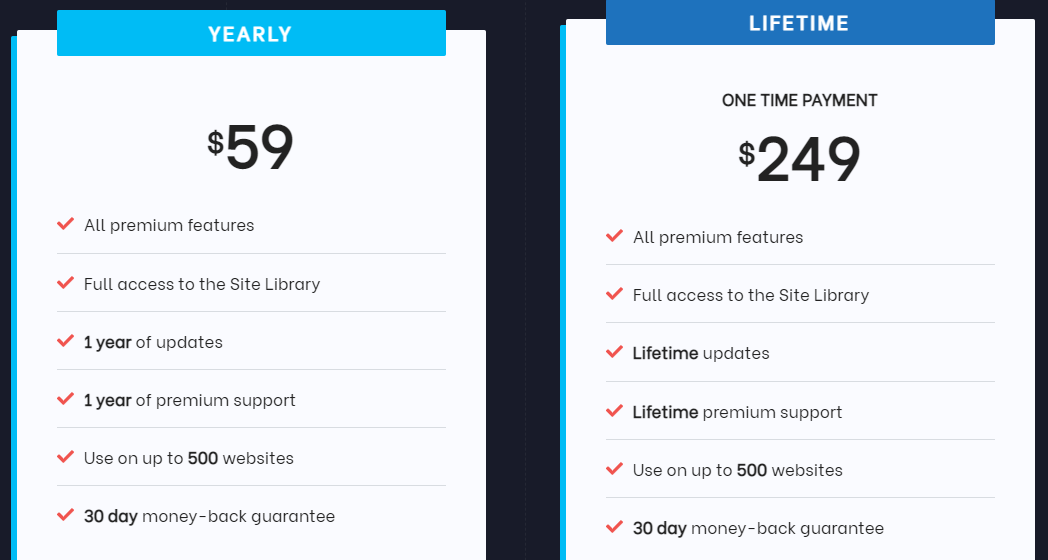Screen dimensions: 1048x560
Task: Click the $59 yearly price
Action: [x=251, y=148]
